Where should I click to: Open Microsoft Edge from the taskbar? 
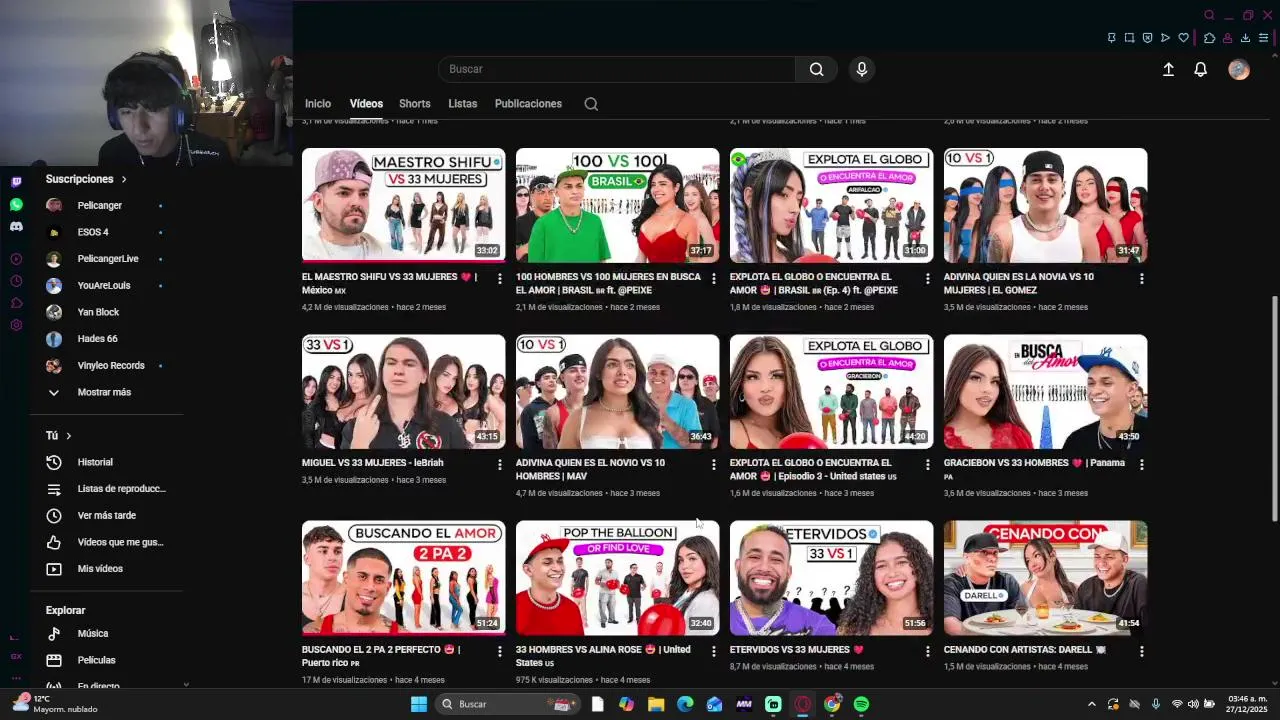coord(685,704)
